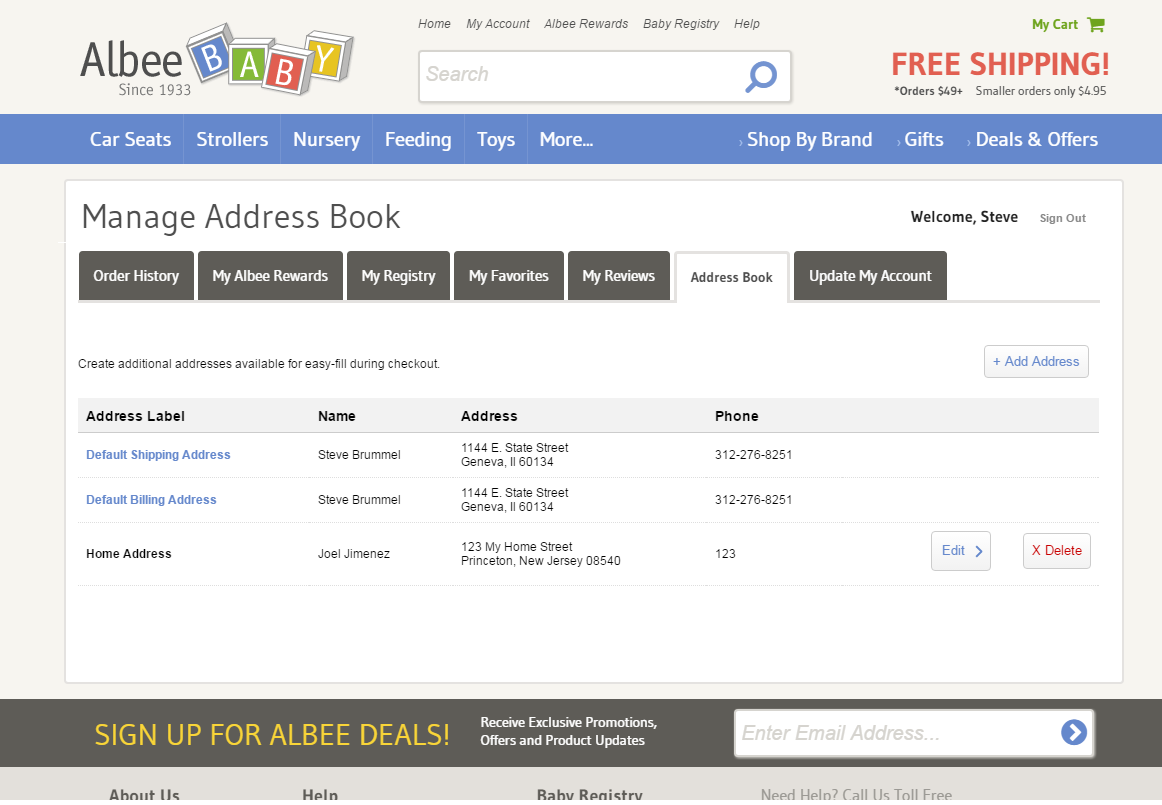The height and width of the screenshot is (805, 1162).
Task: Submit email with the blue arrow icon
Action: coord(1074,733)
